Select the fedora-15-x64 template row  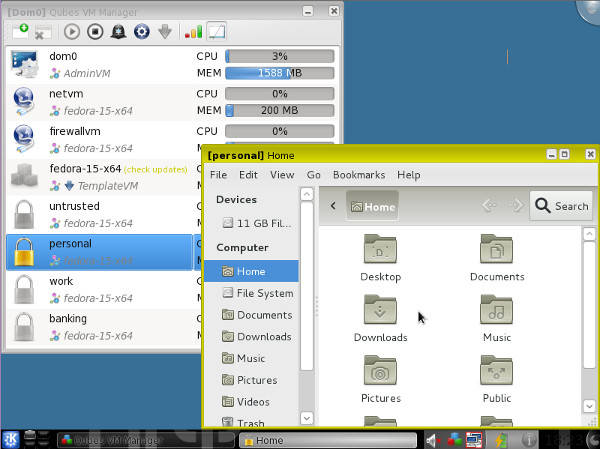[103, 177]
